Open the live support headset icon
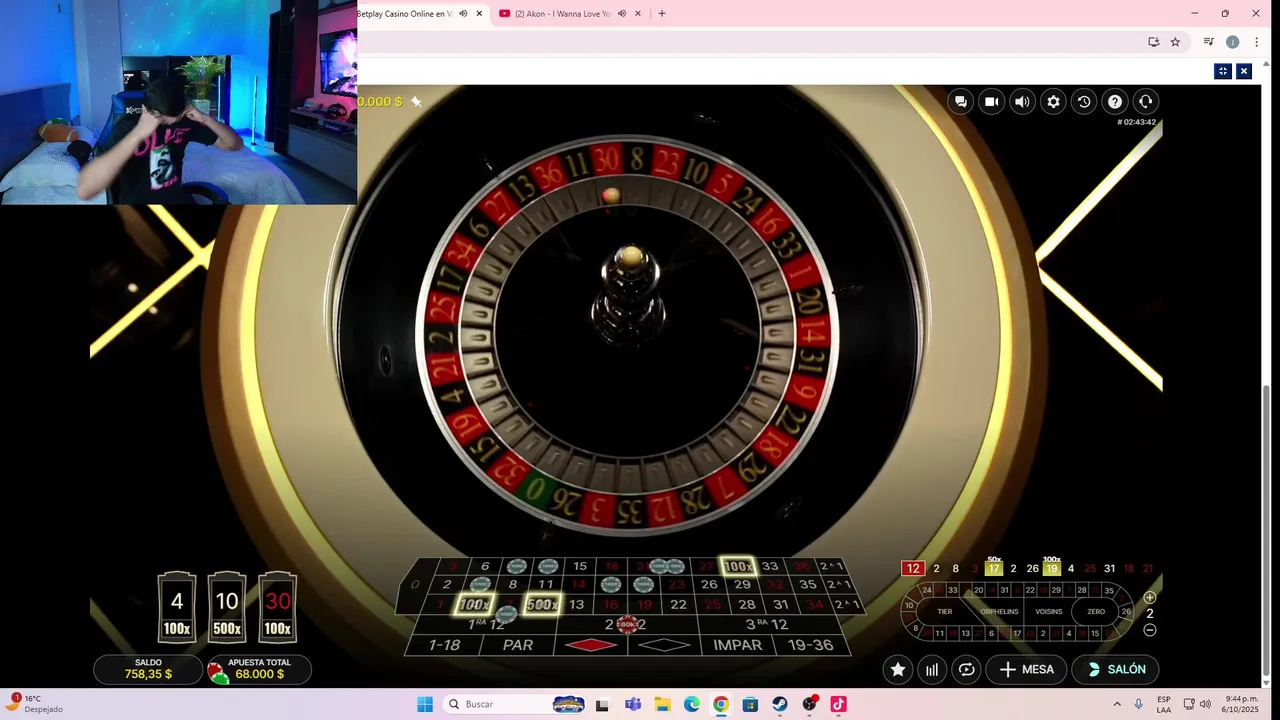This screenshot has width=1280, height=720. (1146, 101)
